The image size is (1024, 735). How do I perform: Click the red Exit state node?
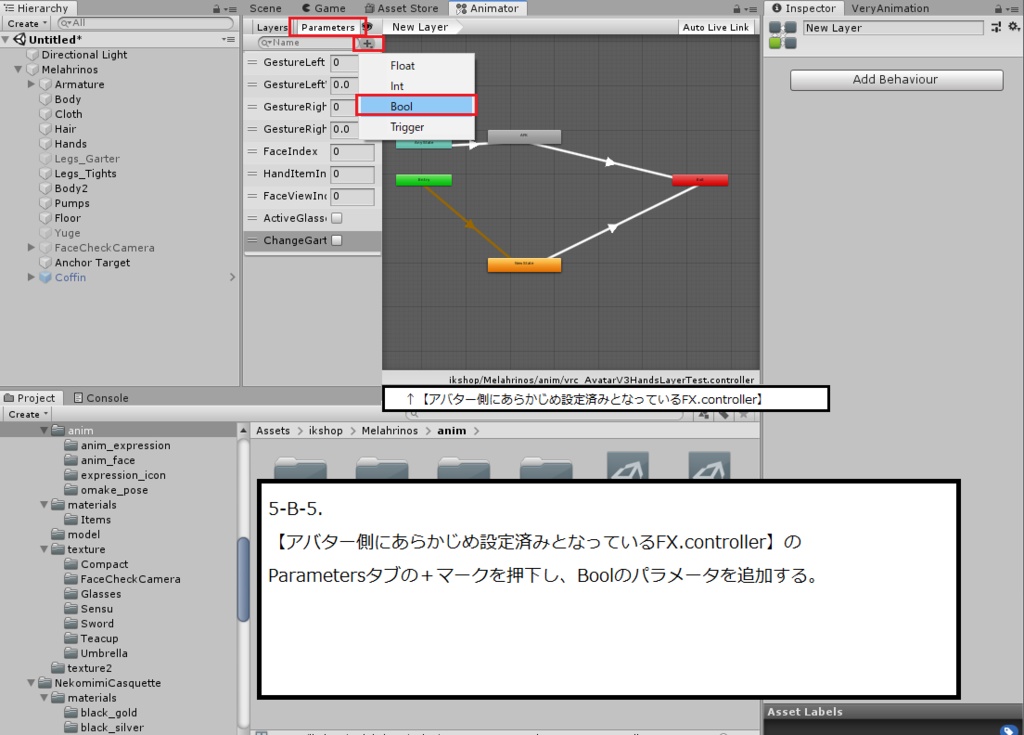pyautogui.click(x=700, y=180)
